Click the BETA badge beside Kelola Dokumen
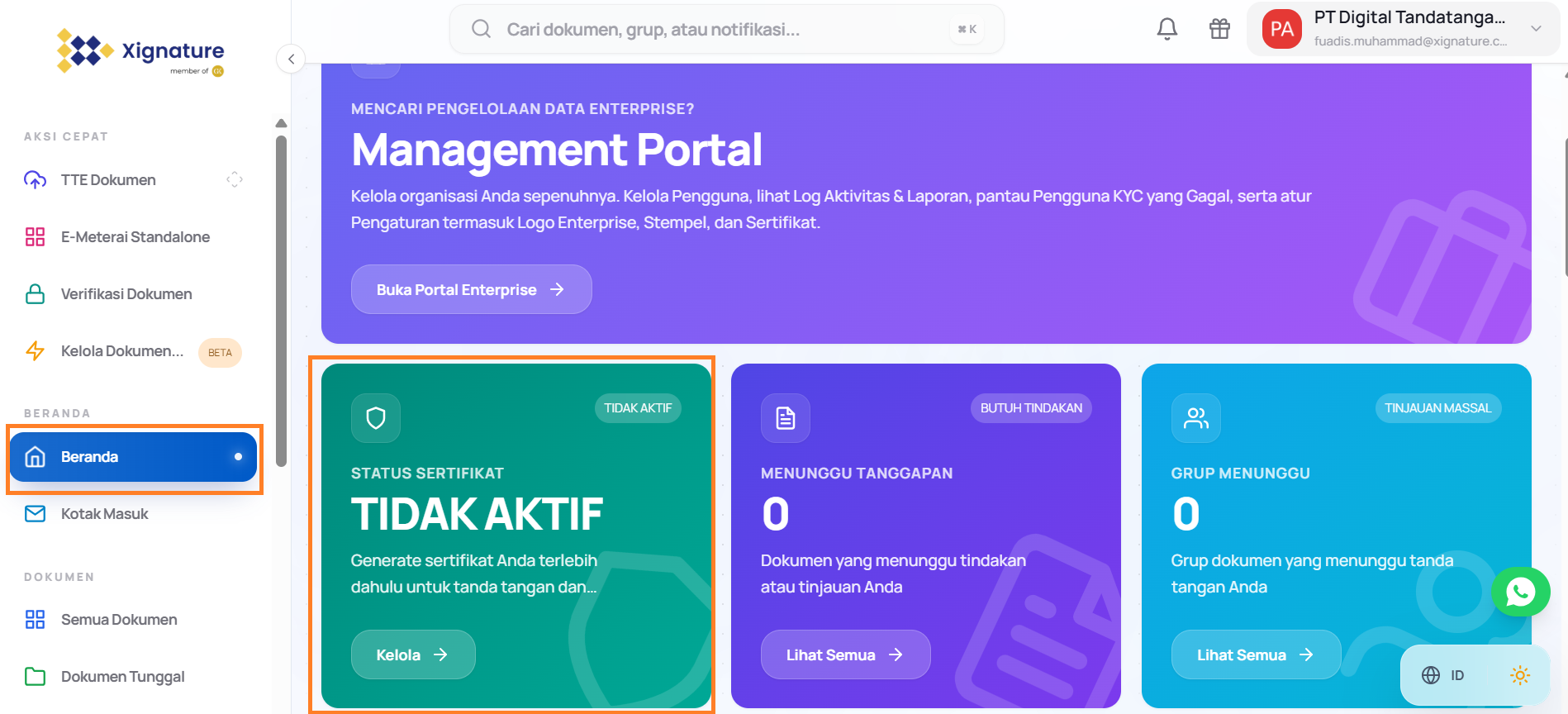The image size is (1568, 714). (220, 353)
